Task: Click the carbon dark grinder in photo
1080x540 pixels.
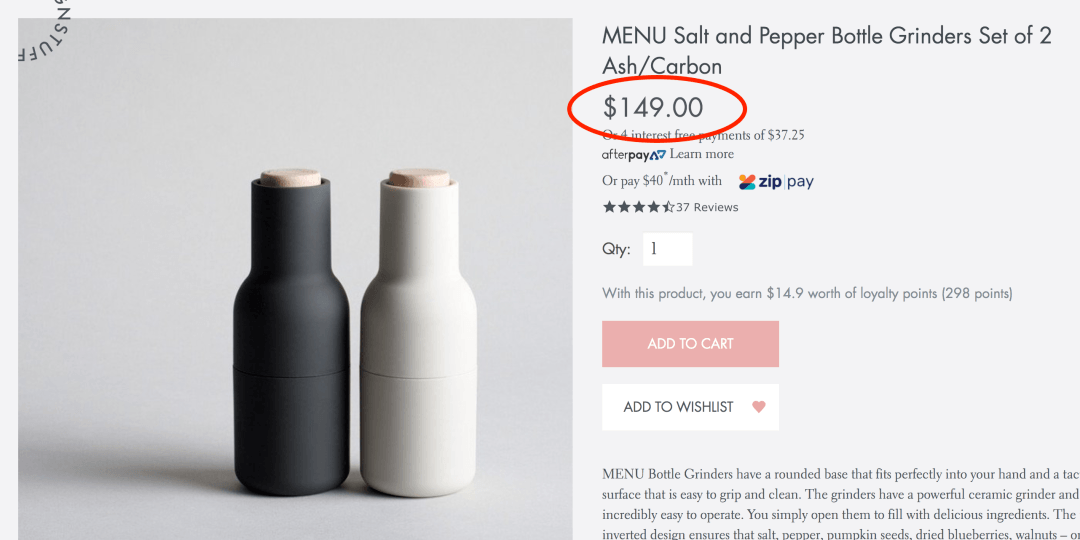Action: pyautogui.click(x=291, y=334)
